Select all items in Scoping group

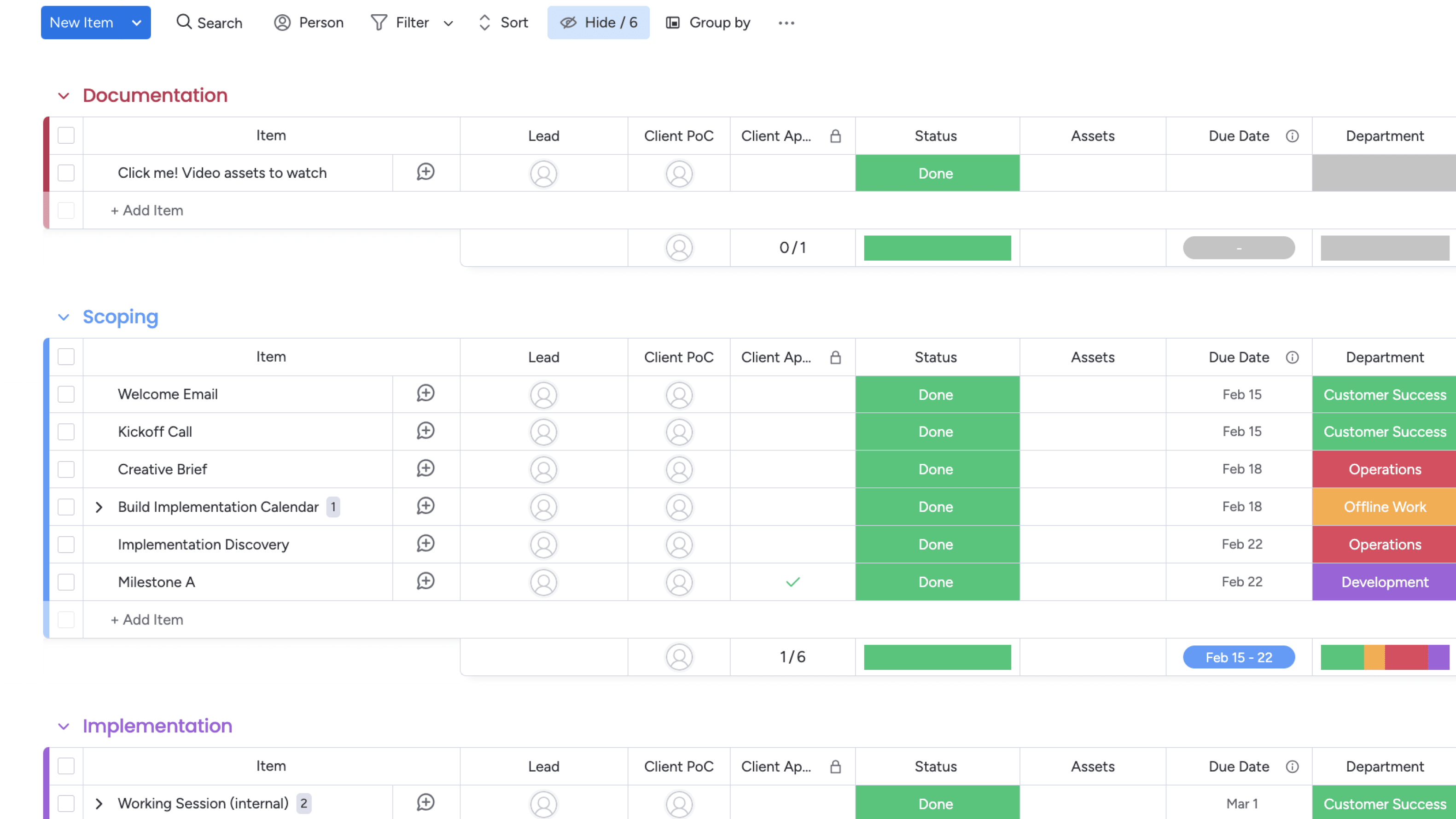point(66,357)
